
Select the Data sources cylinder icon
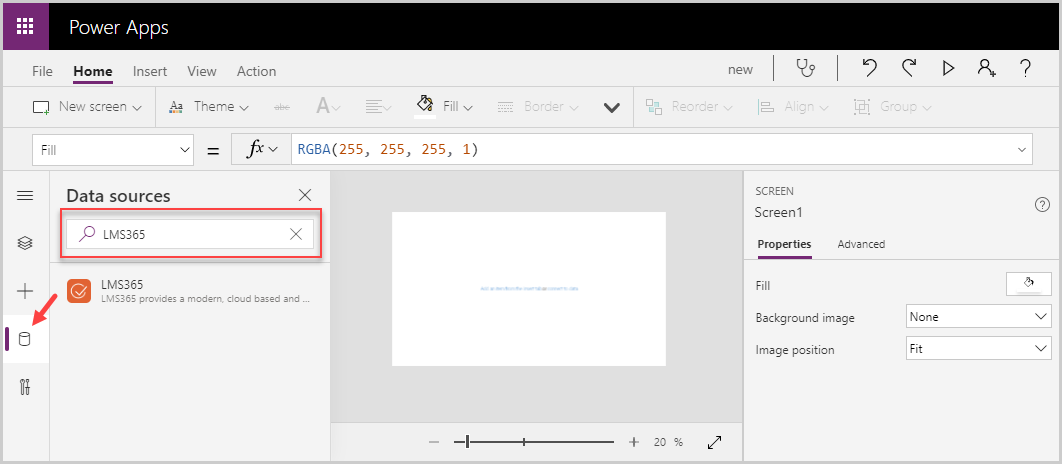pyautogui.click(x=25, y=339)
